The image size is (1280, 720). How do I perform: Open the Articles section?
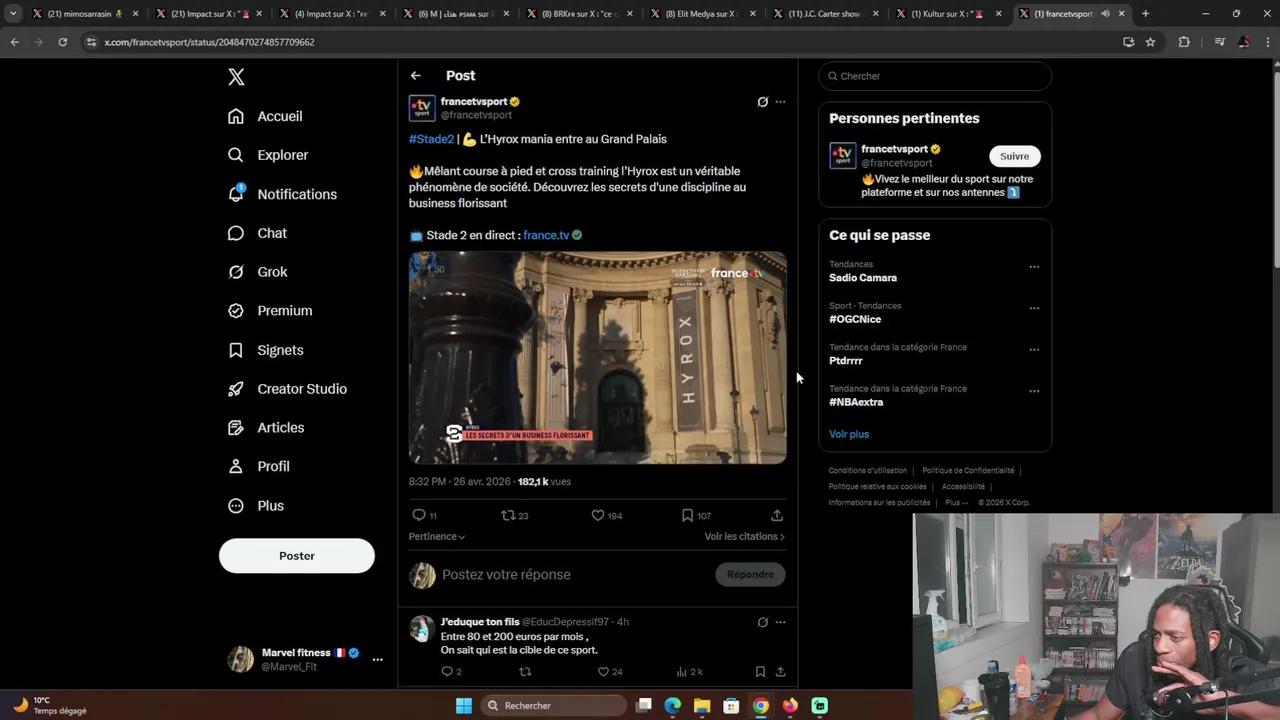tap(265, 428)
